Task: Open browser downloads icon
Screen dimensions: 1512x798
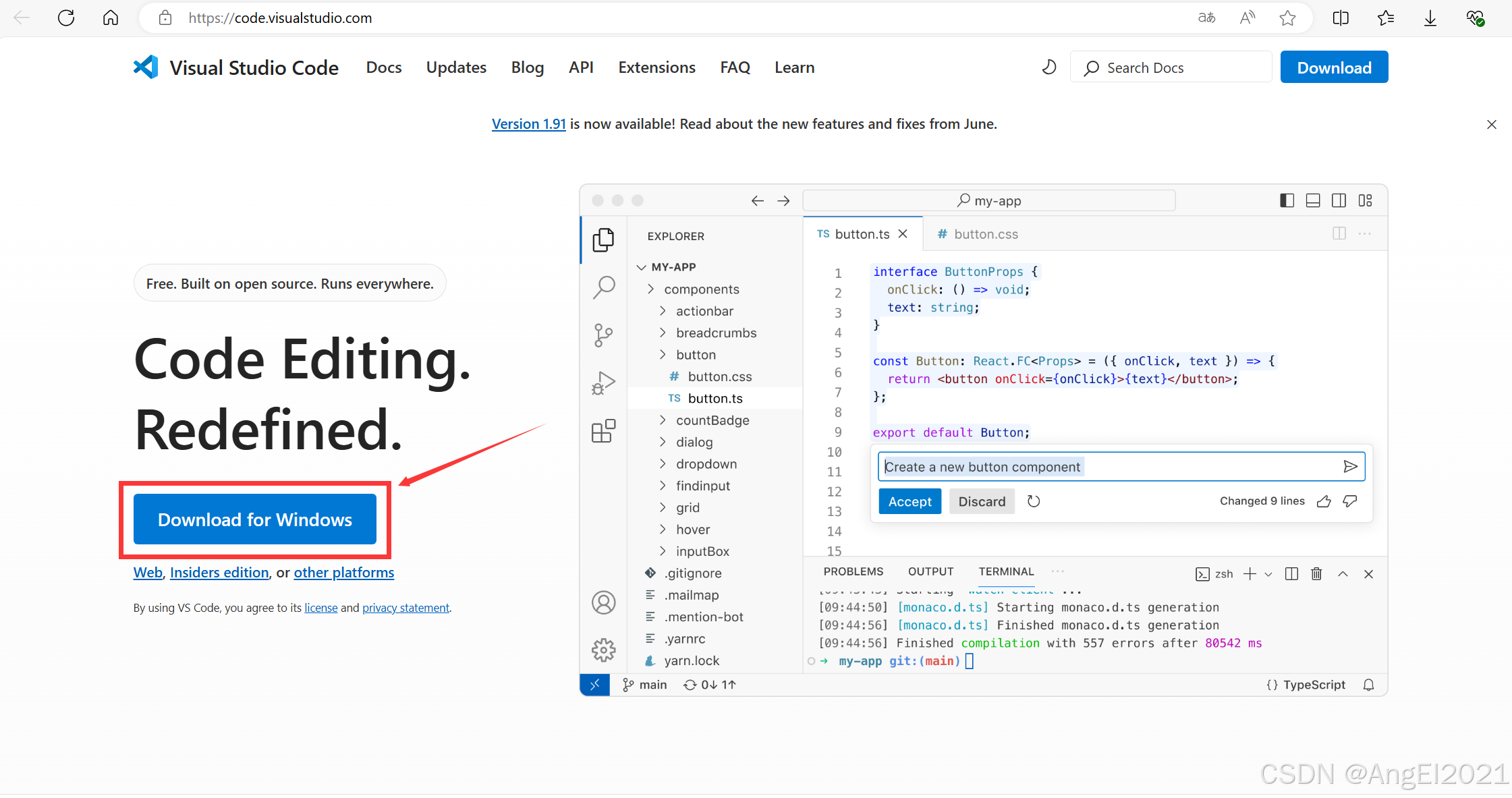Action: click(x=1430, y=18)
